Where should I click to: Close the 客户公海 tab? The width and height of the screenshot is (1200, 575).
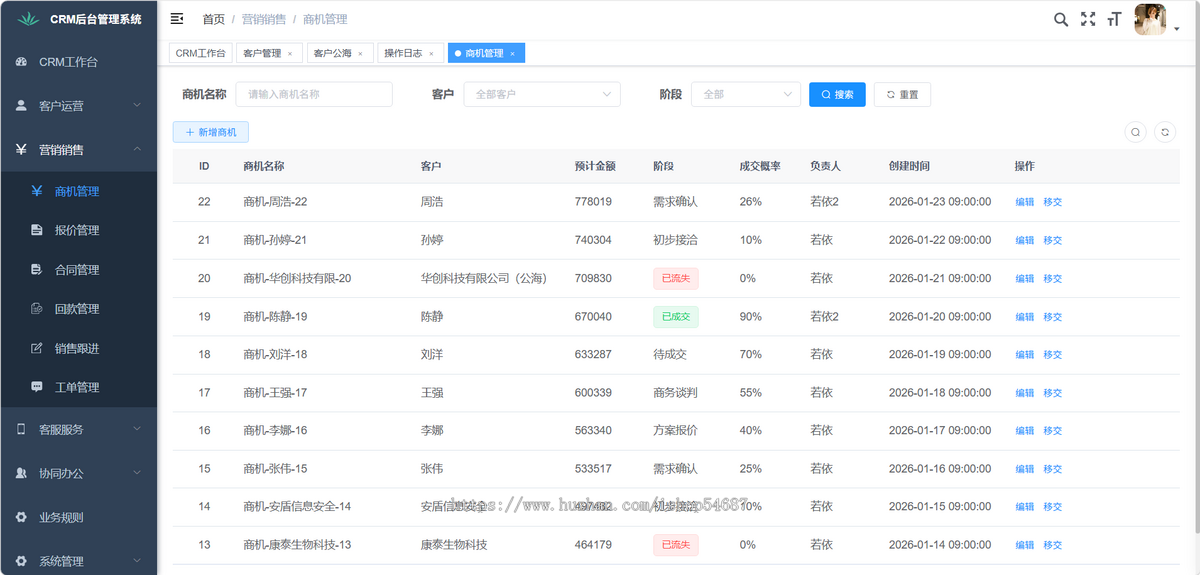(360, 54)
